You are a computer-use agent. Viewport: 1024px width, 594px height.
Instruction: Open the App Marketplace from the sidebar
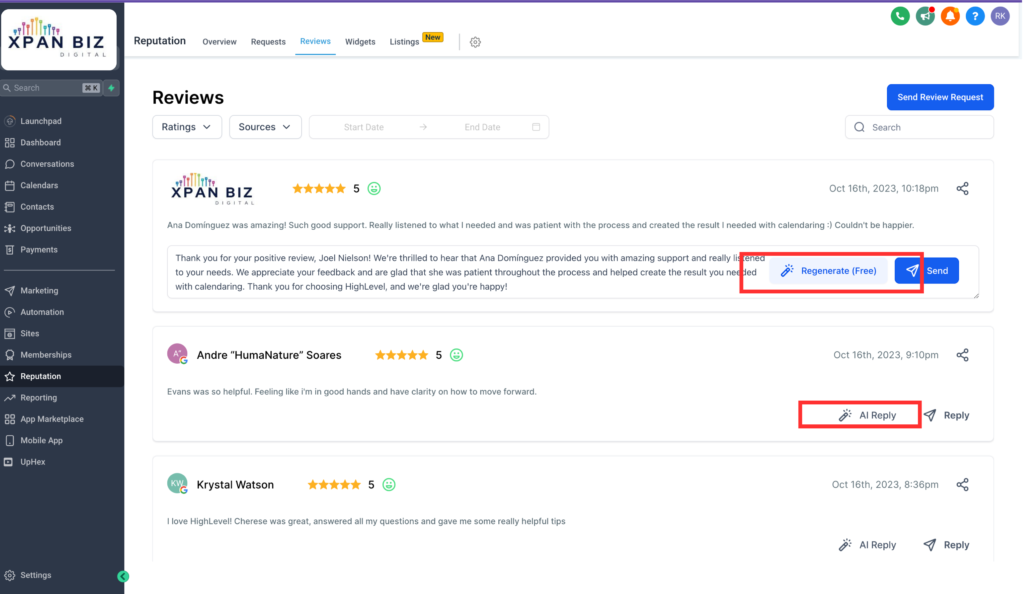coord(50,418)
